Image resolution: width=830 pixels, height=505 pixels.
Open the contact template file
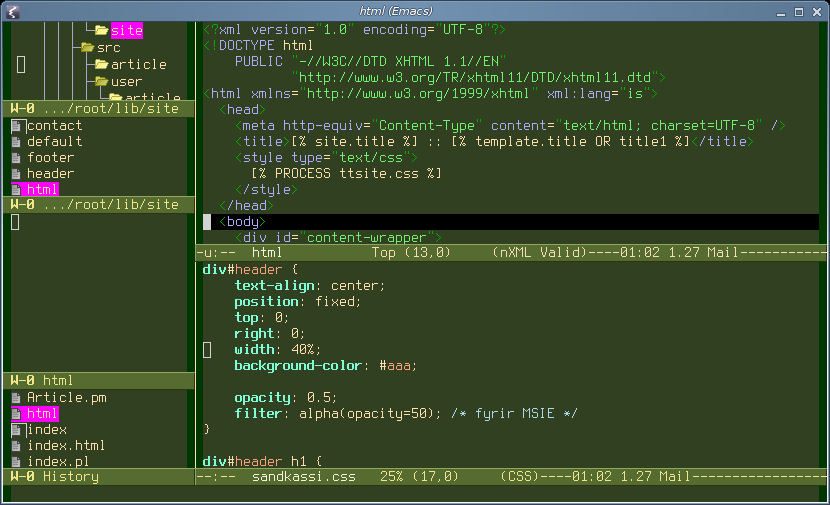pyautogui.click(x=55, y=126)
